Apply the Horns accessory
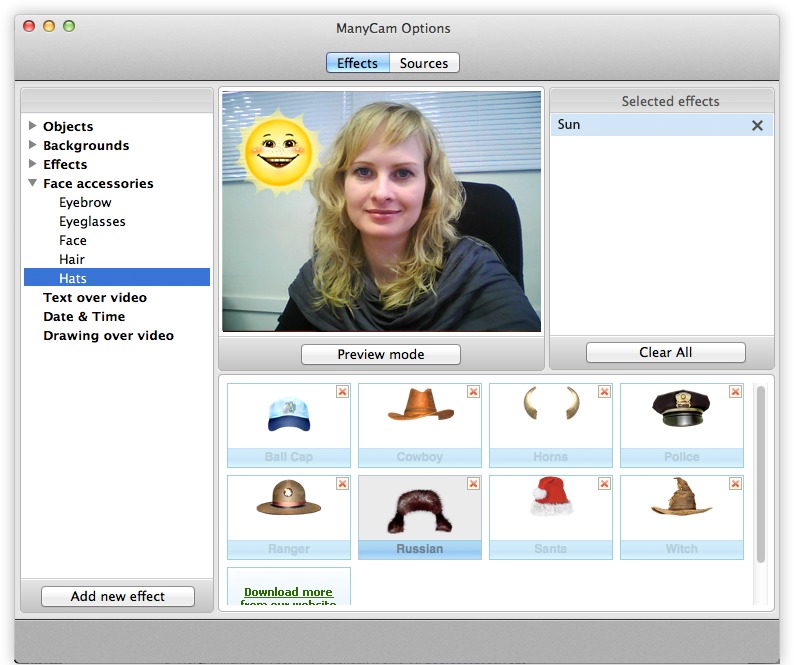The height and width of the screenshot is (665, 794). click(550, 417)
